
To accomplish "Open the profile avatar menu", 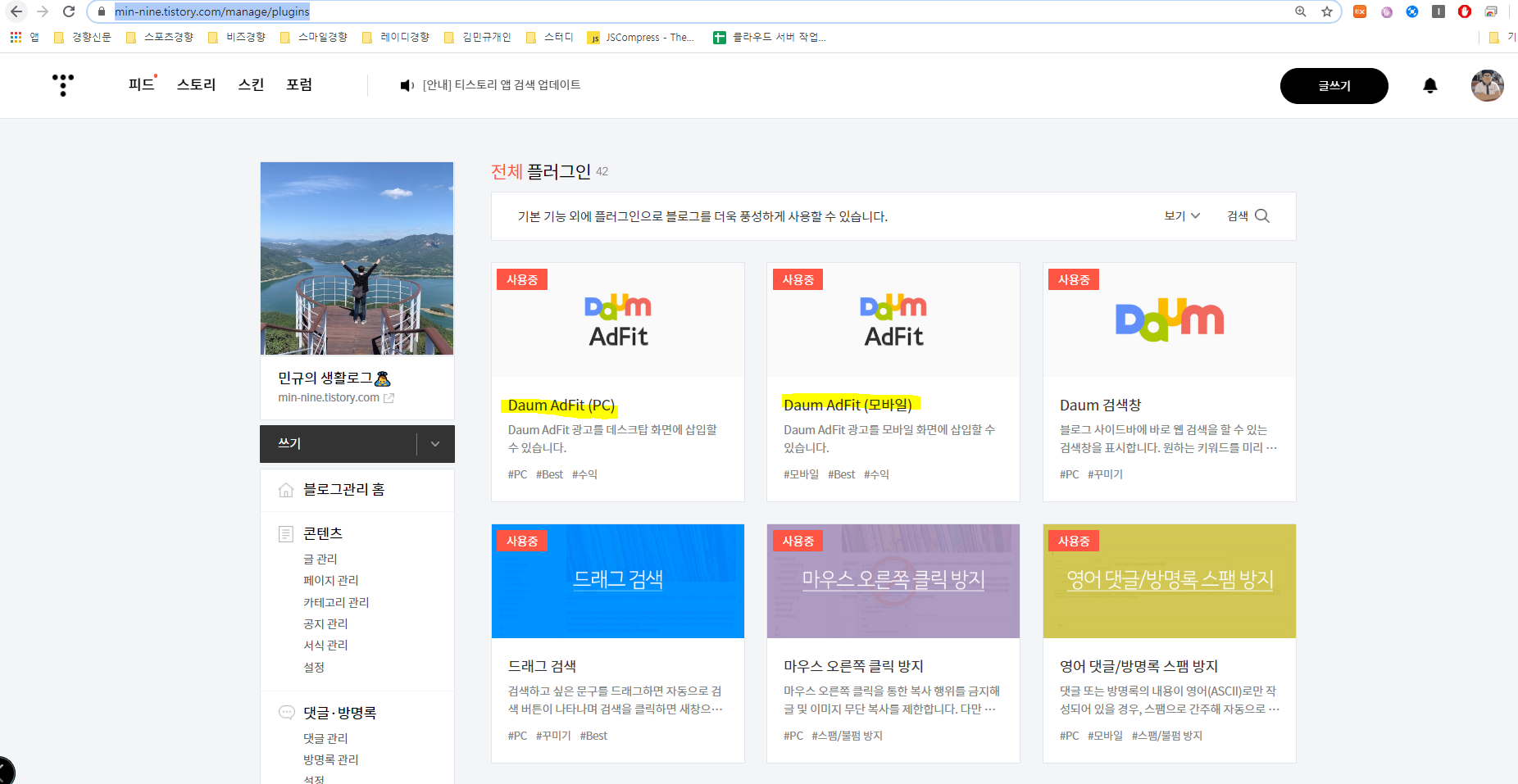I will [x=1487, y=85].
